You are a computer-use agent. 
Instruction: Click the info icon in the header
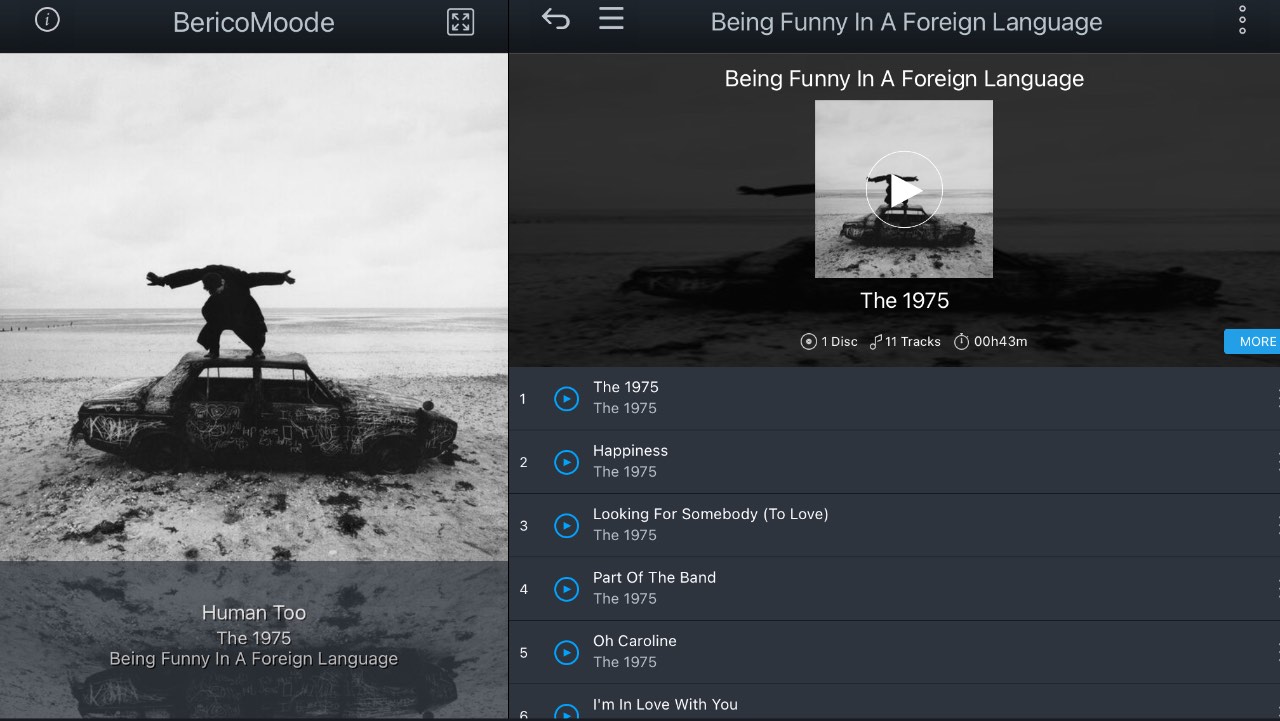[x=47, y=20]
